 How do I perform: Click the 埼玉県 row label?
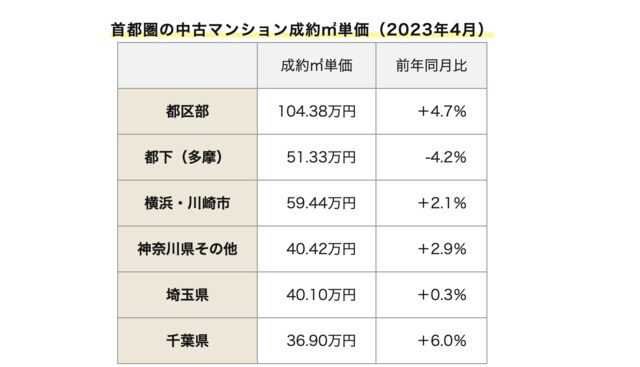click(187, 295)
